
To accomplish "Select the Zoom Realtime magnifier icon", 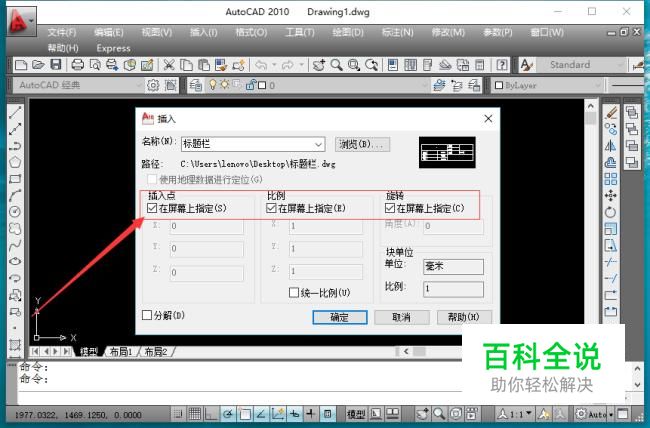I will (336, 65).
